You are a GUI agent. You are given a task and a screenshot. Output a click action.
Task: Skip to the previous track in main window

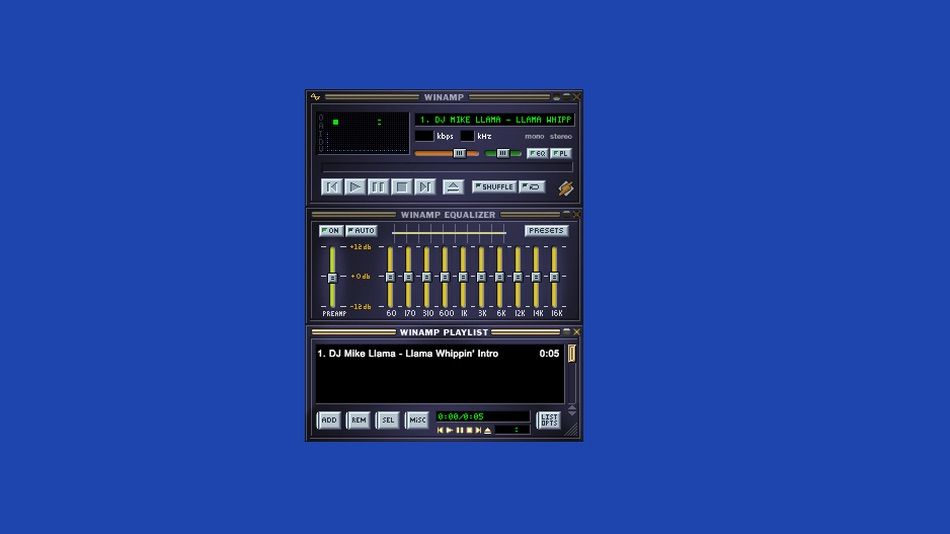point(331,187)
